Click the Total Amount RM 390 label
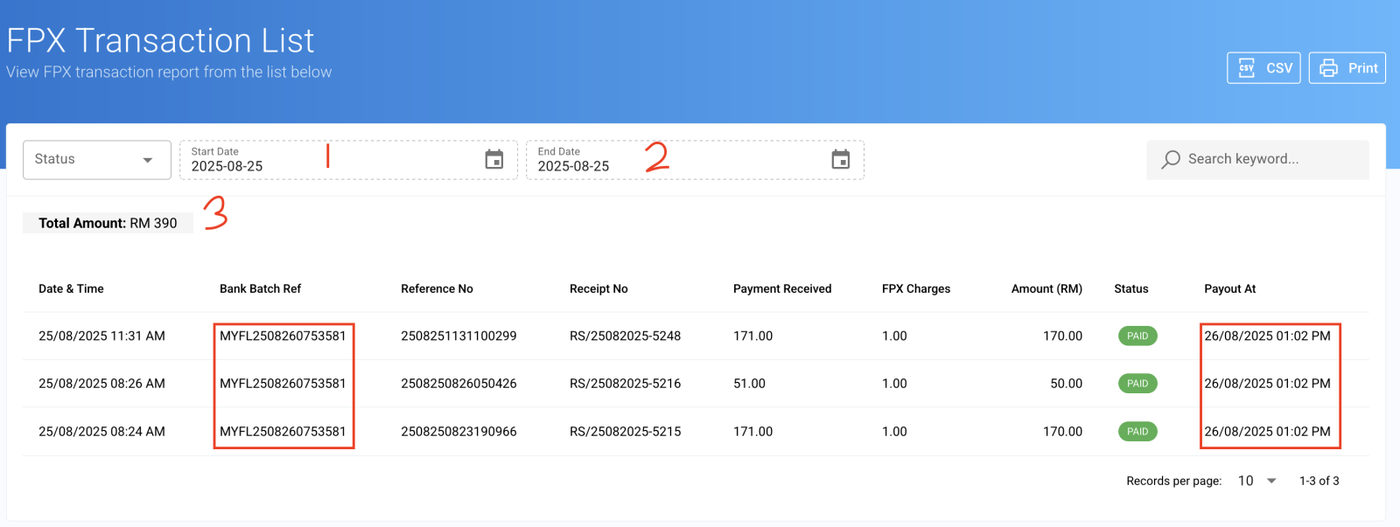Image resolution: width=1400 pixels, height=527 pixels. coord(108,223)
